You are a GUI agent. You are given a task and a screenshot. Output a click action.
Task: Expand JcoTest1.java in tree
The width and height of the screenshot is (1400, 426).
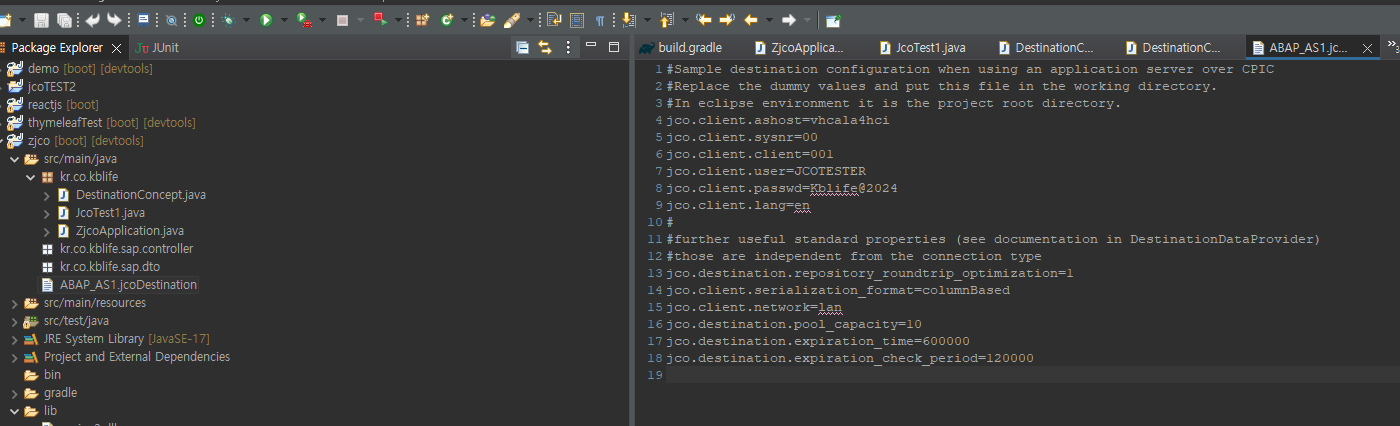click(47, 213)
